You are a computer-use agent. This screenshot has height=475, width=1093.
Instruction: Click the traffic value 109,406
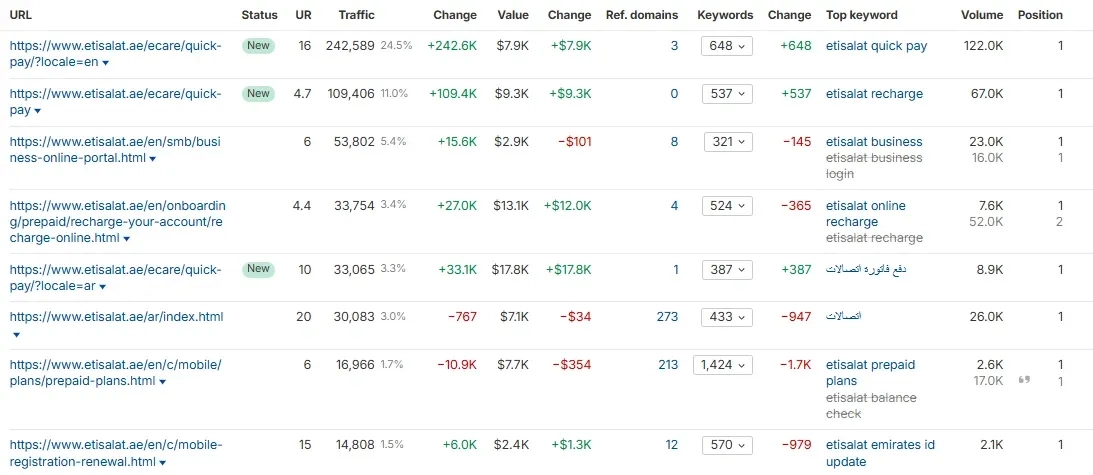pyautogui.click(x=351, y=94)
